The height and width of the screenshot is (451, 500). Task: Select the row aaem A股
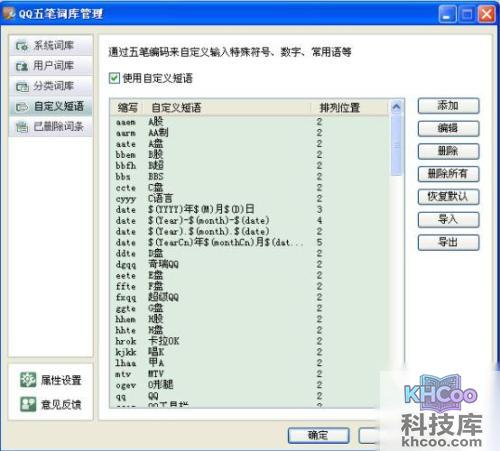coord(250,122)
